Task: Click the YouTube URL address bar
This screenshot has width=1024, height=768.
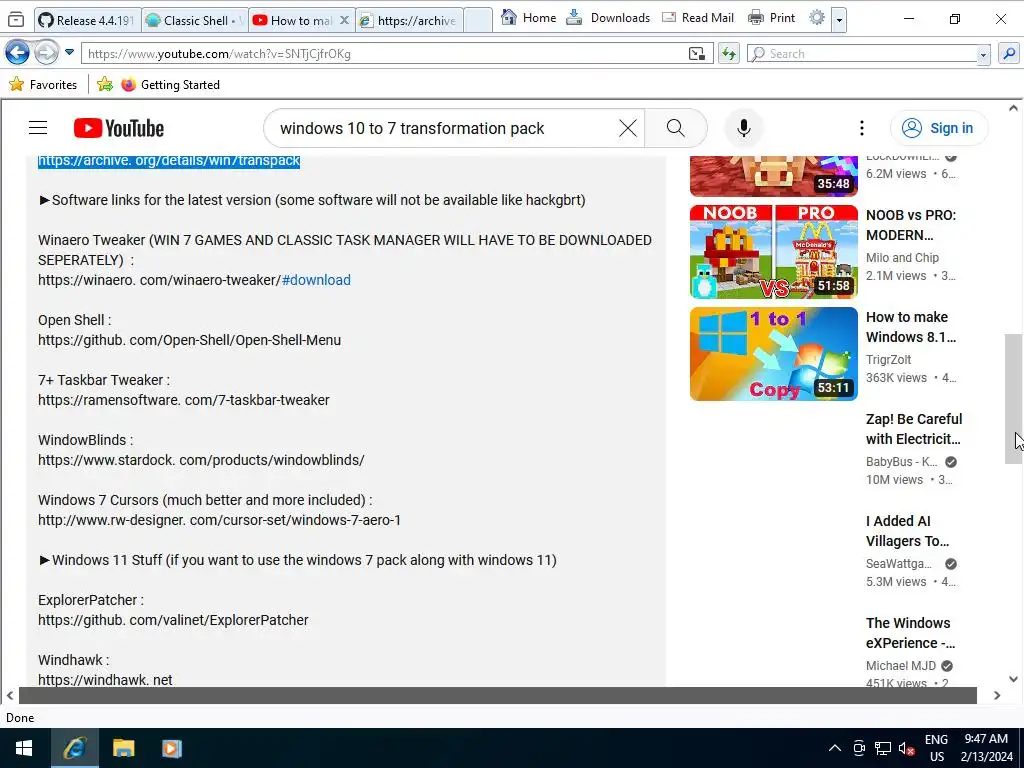Action: point(385,54)
